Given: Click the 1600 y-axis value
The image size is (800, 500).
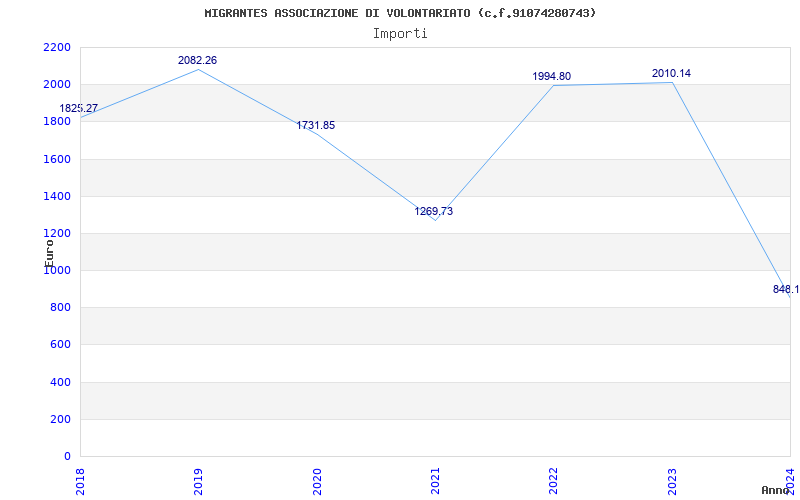Looking at the screenshot, I should [x=57, y=159].
